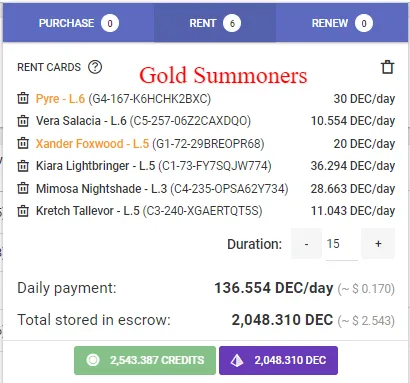Delete Kiara Lightbringer rental entry
Screen dimensions: 410x383
tap(23, 166)
